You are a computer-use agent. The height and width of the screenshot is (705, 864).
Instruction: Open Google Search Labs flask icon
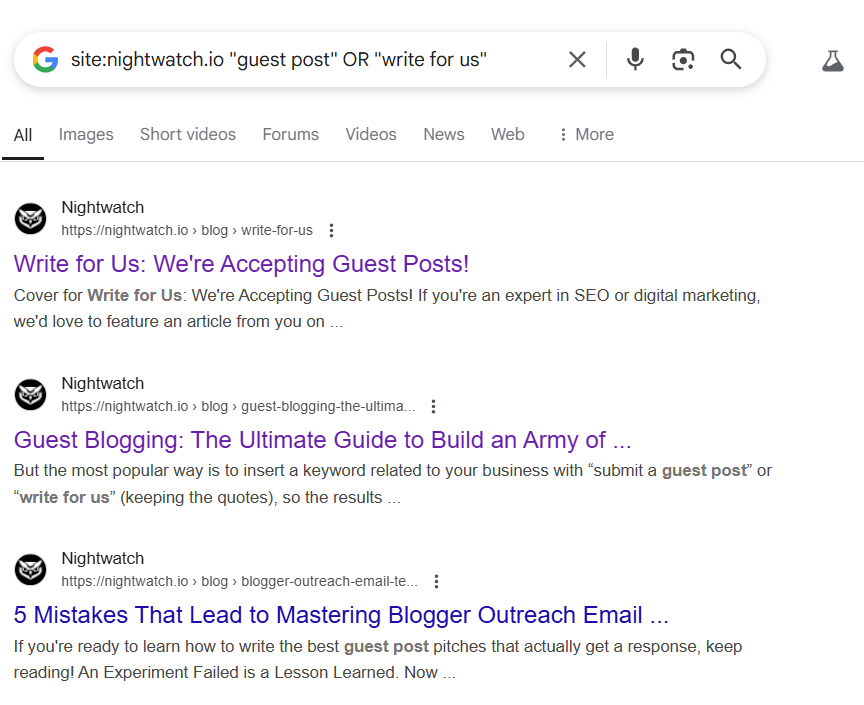tap(833, 60)
